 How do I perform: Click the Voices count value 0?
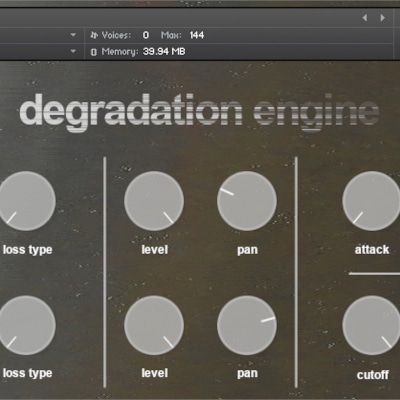[146, 35]
